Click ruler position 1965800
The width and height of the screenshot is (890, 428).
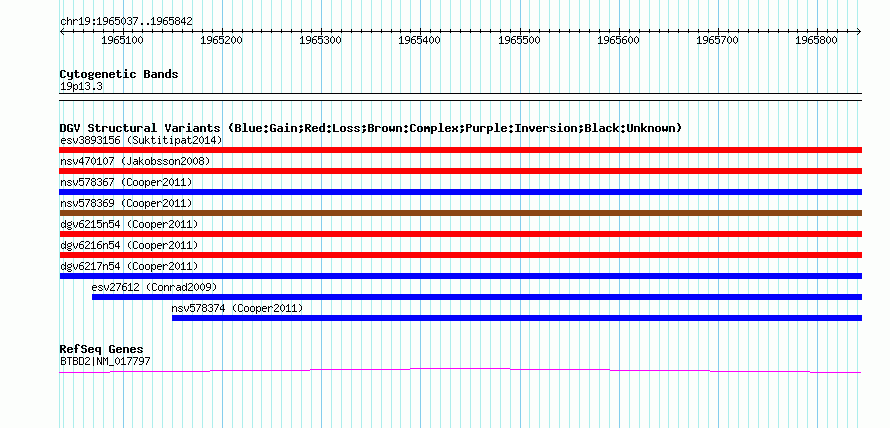tap(817, 40)
